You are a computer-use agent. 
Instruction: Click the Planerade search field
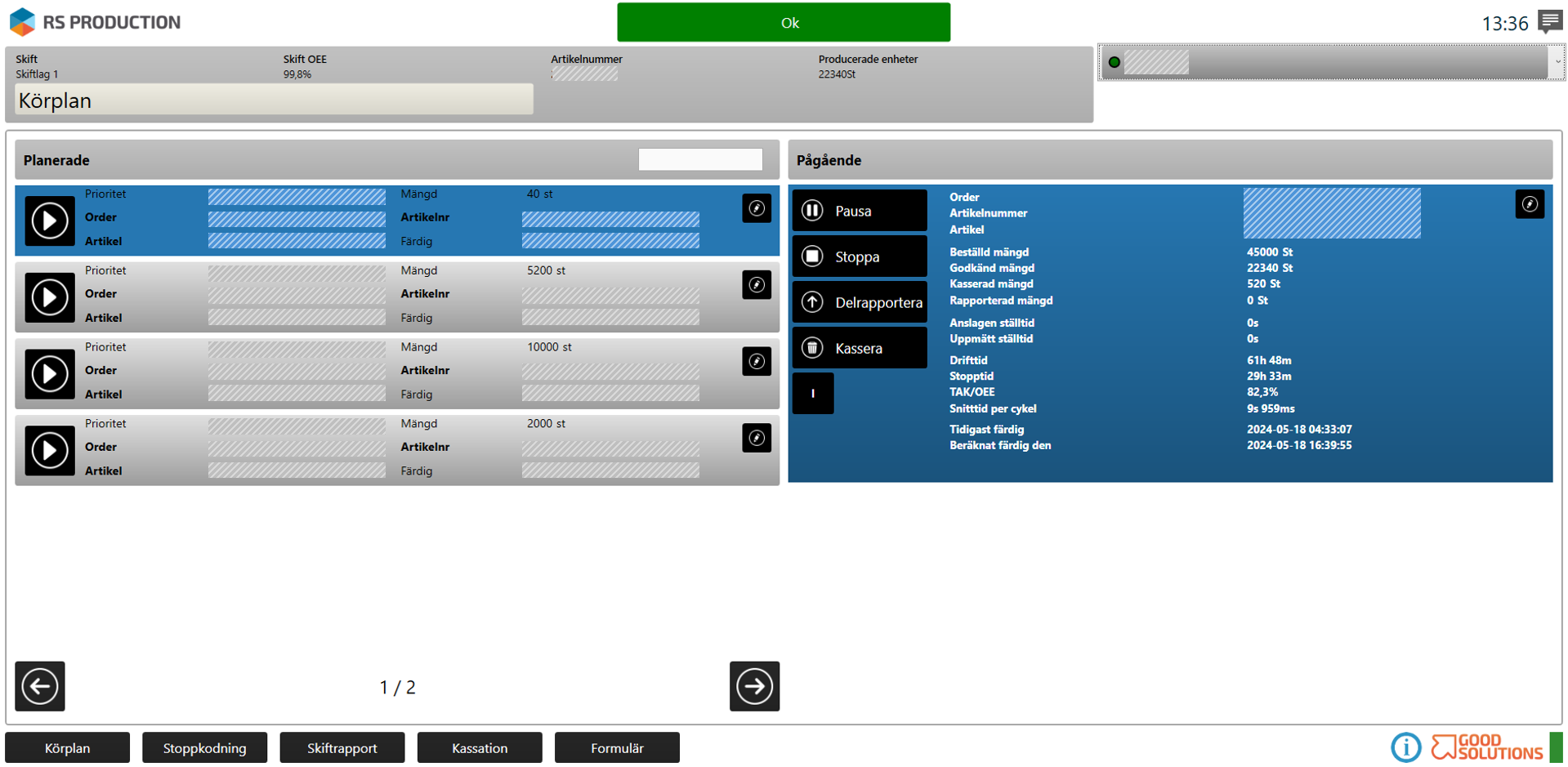coord(699,160)
